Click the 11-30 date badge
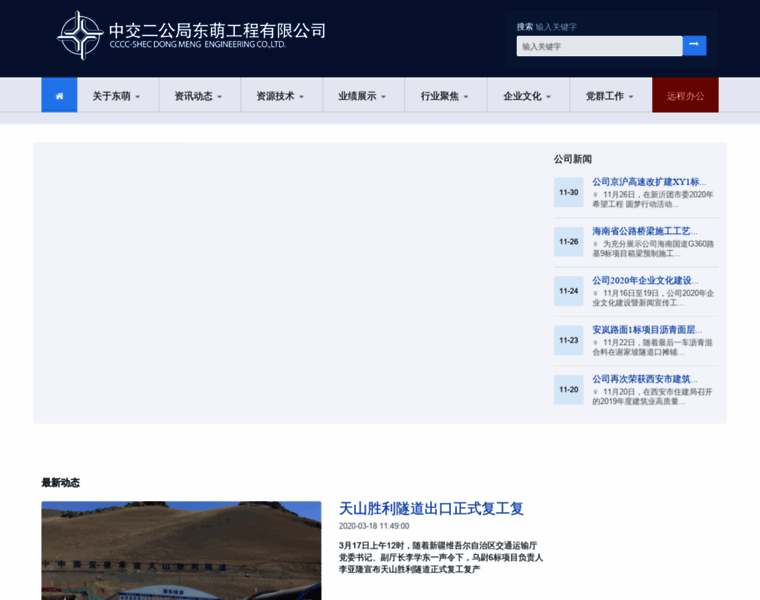The width and height of the screenshot is (760, 600). tap(568, 192)
